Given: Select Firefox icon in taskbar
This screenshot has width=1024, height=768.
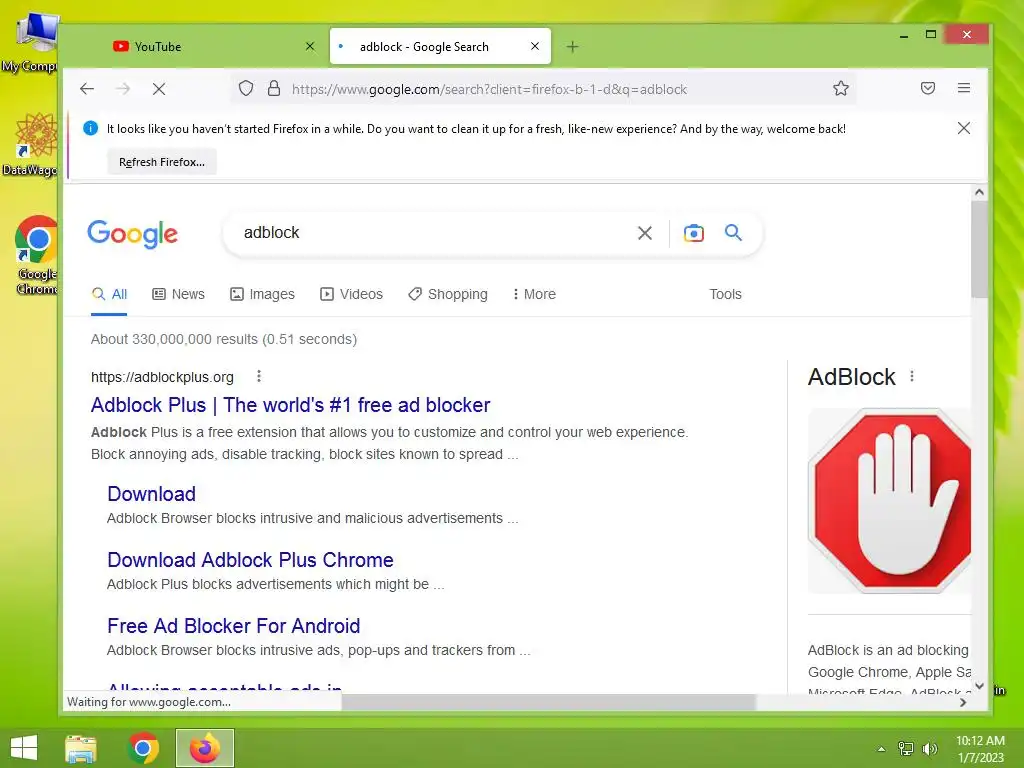Looking at the screenshot, I should tap(204, 748).
